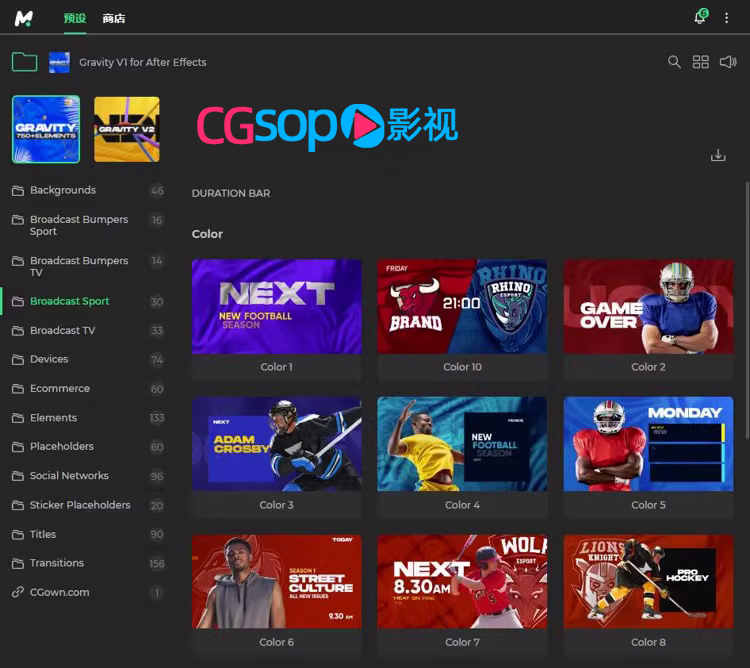This screenshot has width=750, height=668.
Task: Follow the CGown.com link
Action: [59, 592]
